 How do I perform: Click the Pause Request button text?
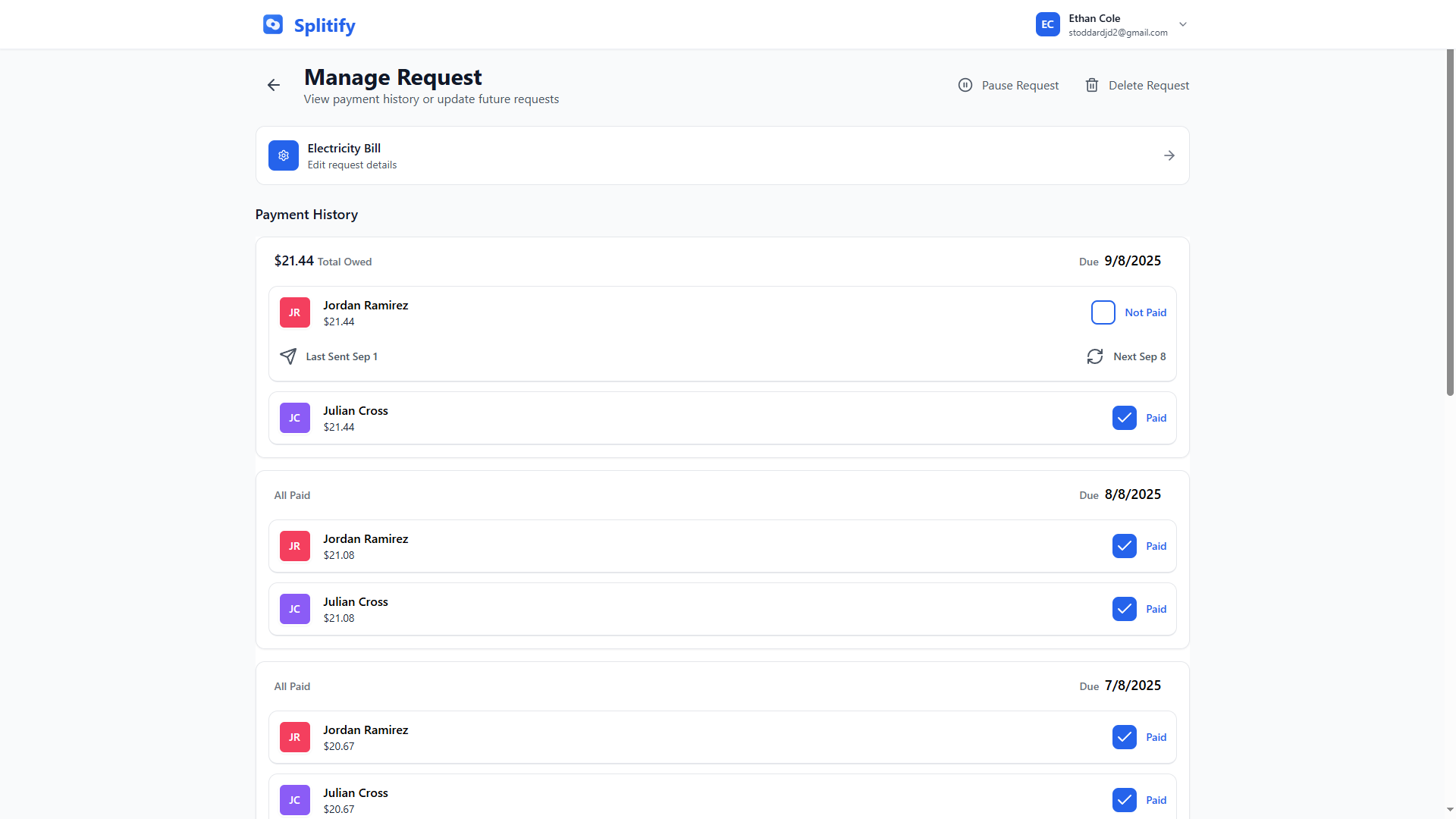tap(1019, 85)
